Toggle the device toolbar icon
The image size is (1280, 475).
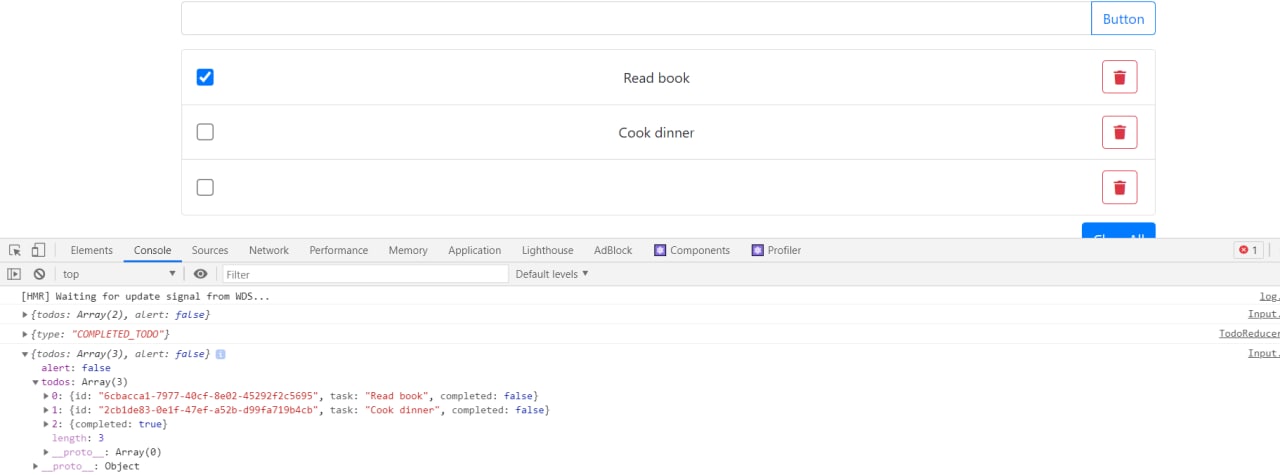[x=38, y=250]
